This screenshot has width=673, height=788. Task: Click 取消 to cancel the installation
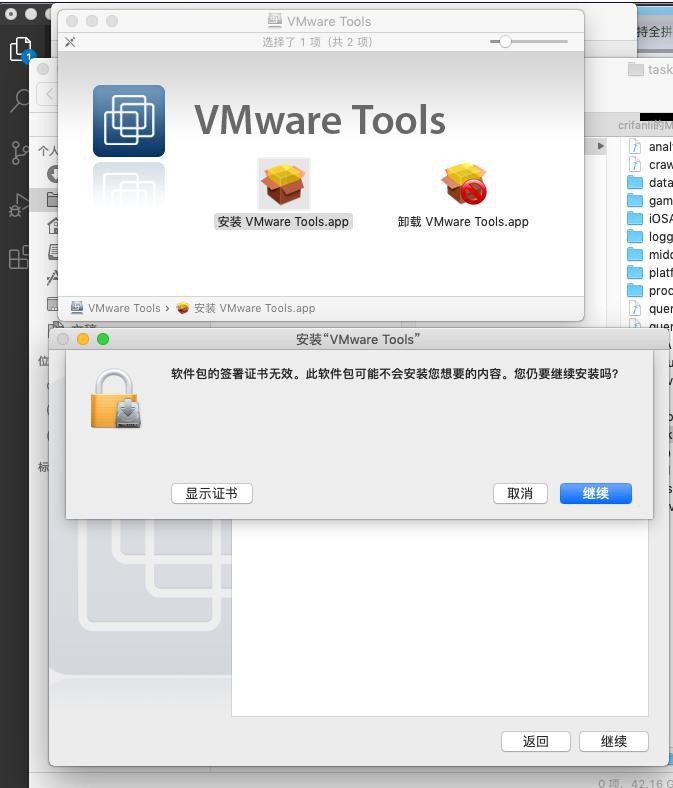pos(520,494)
